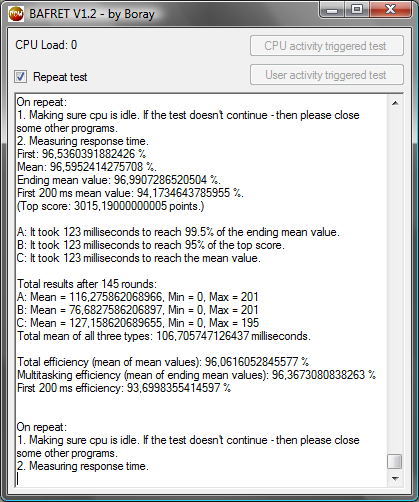Start the User activity triggered test
419x502 pixels.
click(x=327, y=75)
